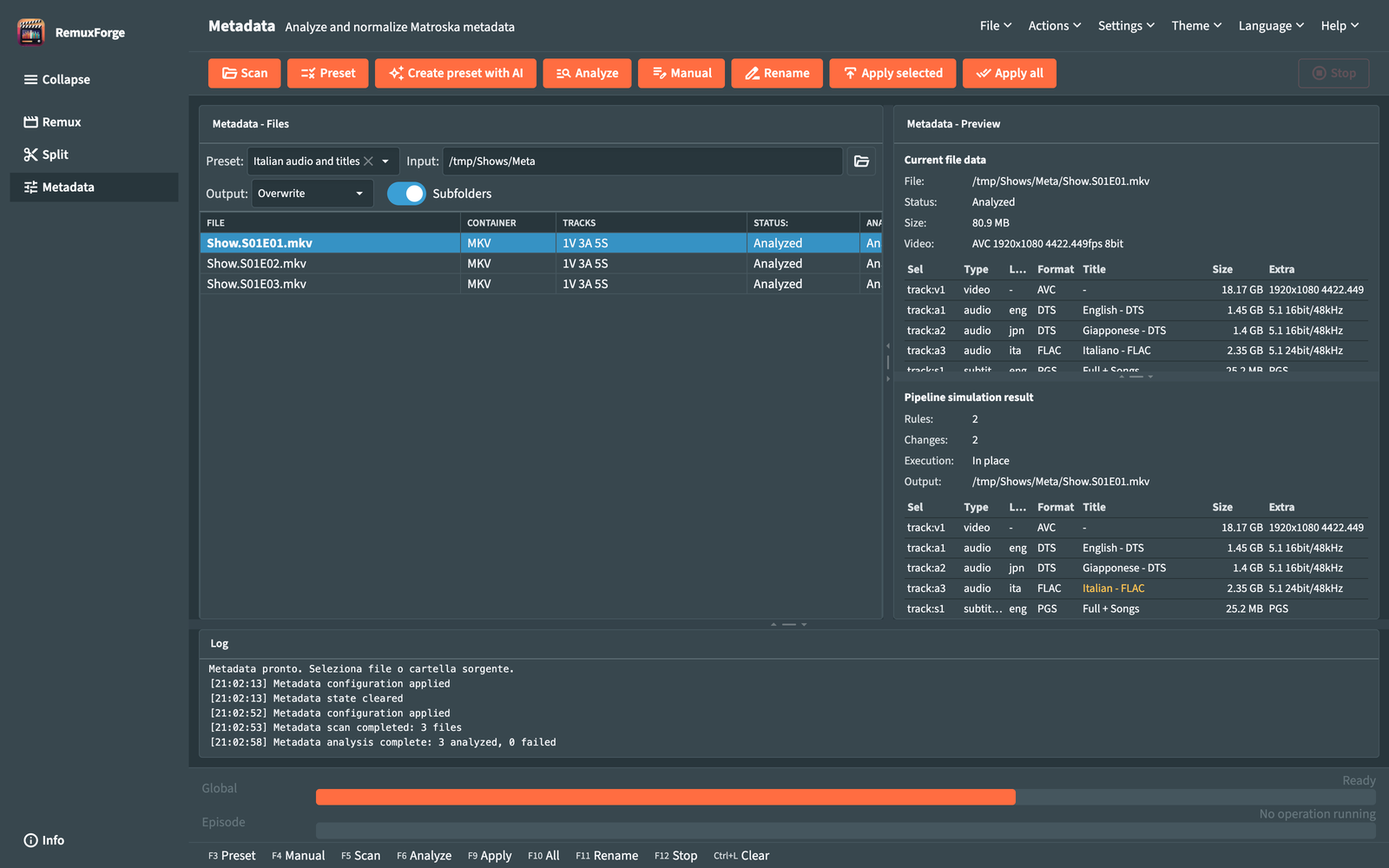
Task: Click the Rename toolbar button
Action: [x=777, y=73]
